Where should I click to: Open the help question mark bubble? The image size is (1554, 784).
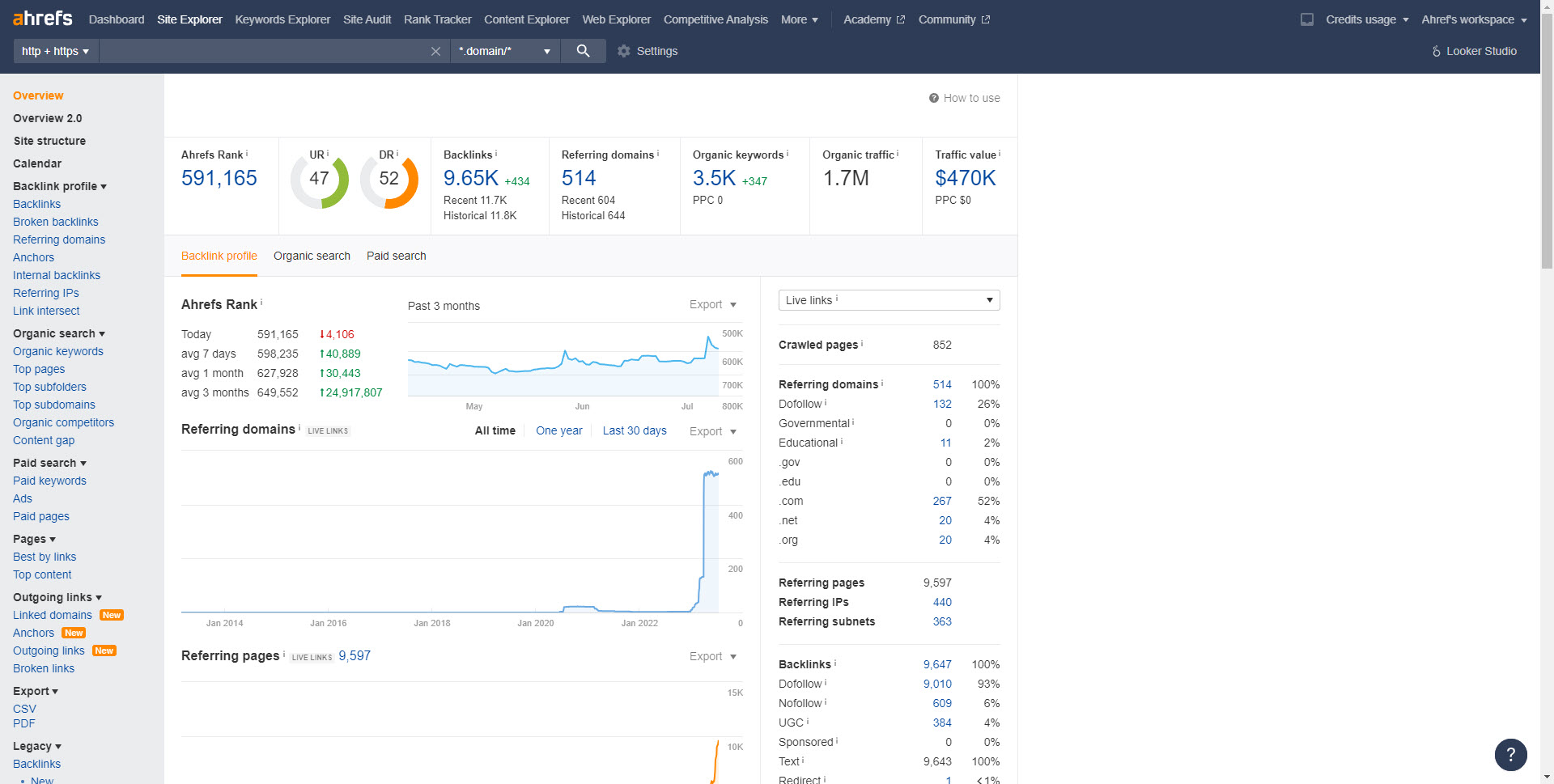(1510, 755)
